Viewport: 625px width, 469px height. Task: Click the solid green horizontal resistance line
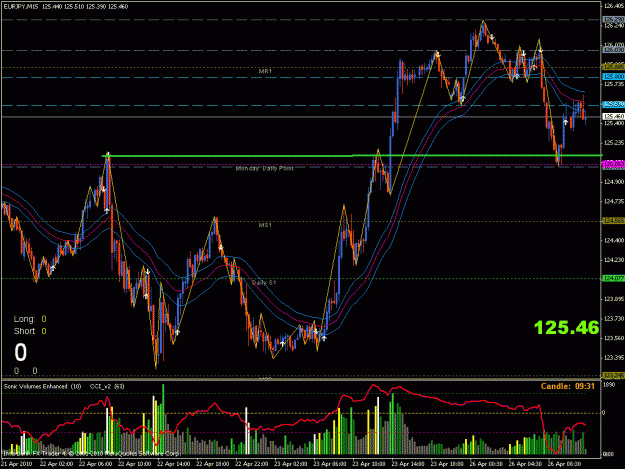353,156
